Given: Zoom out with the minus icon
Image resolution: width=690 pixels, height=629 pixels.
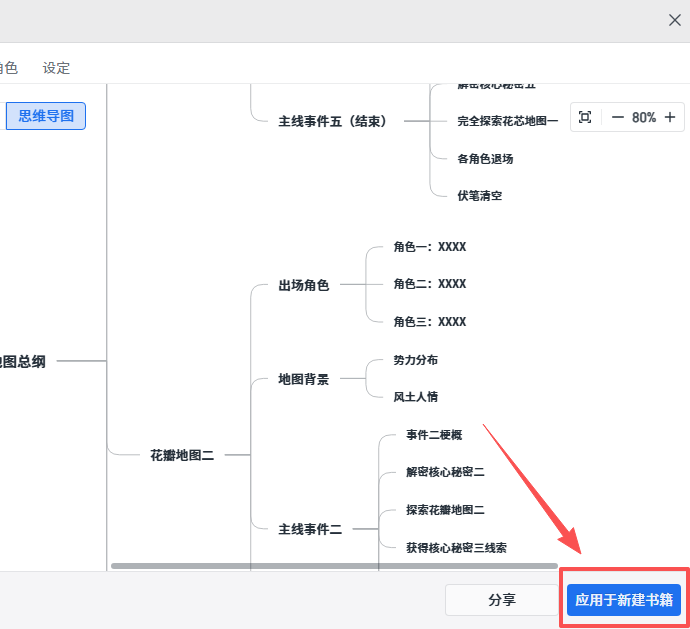Looking at the screenshot, I should 617,117.
